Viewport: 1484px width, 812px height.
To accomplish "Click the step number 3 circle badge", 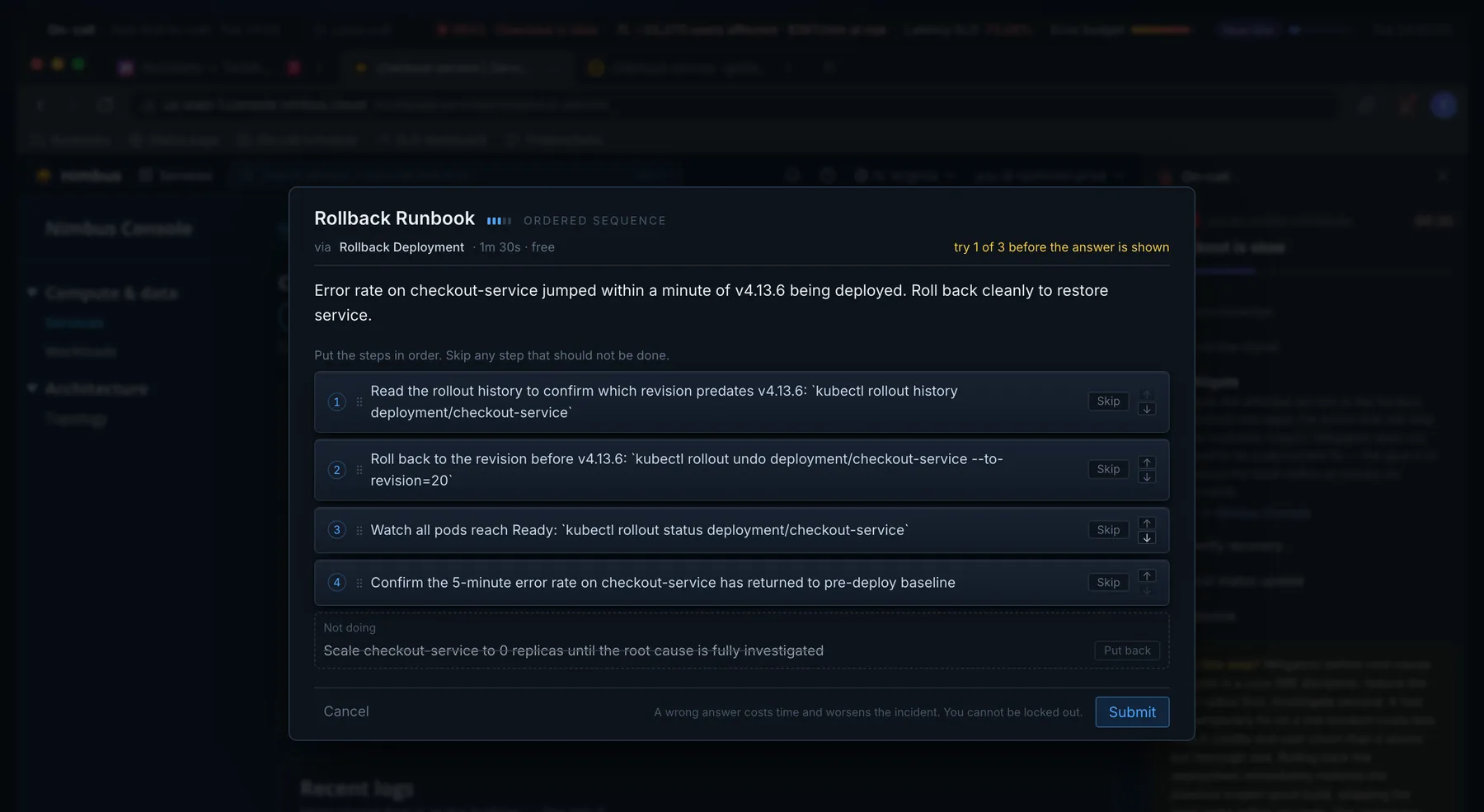I will (x=336, y=530).
